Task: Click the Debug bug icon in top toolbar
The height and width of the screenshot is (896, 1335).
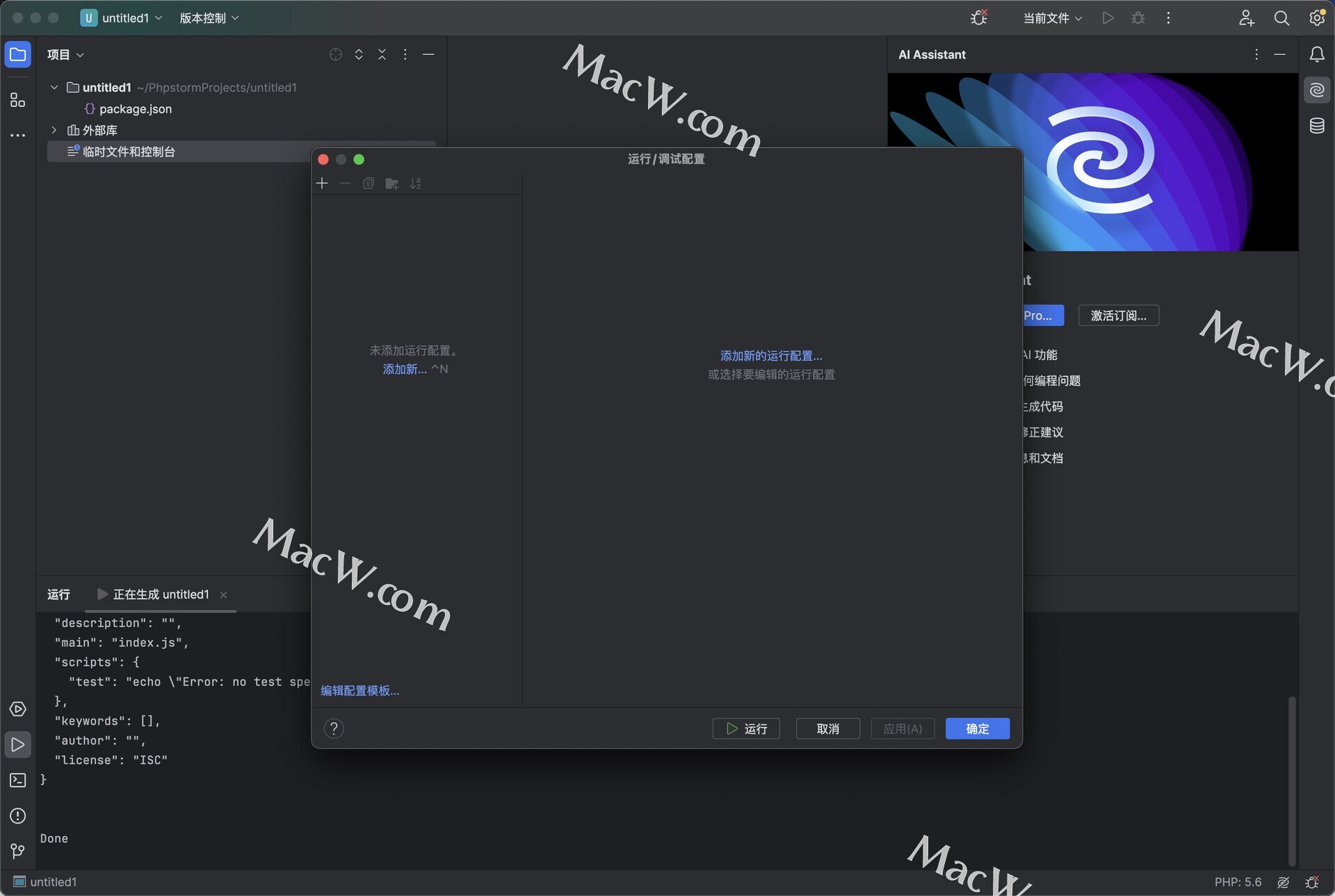Action: (x=1138, y=18)
